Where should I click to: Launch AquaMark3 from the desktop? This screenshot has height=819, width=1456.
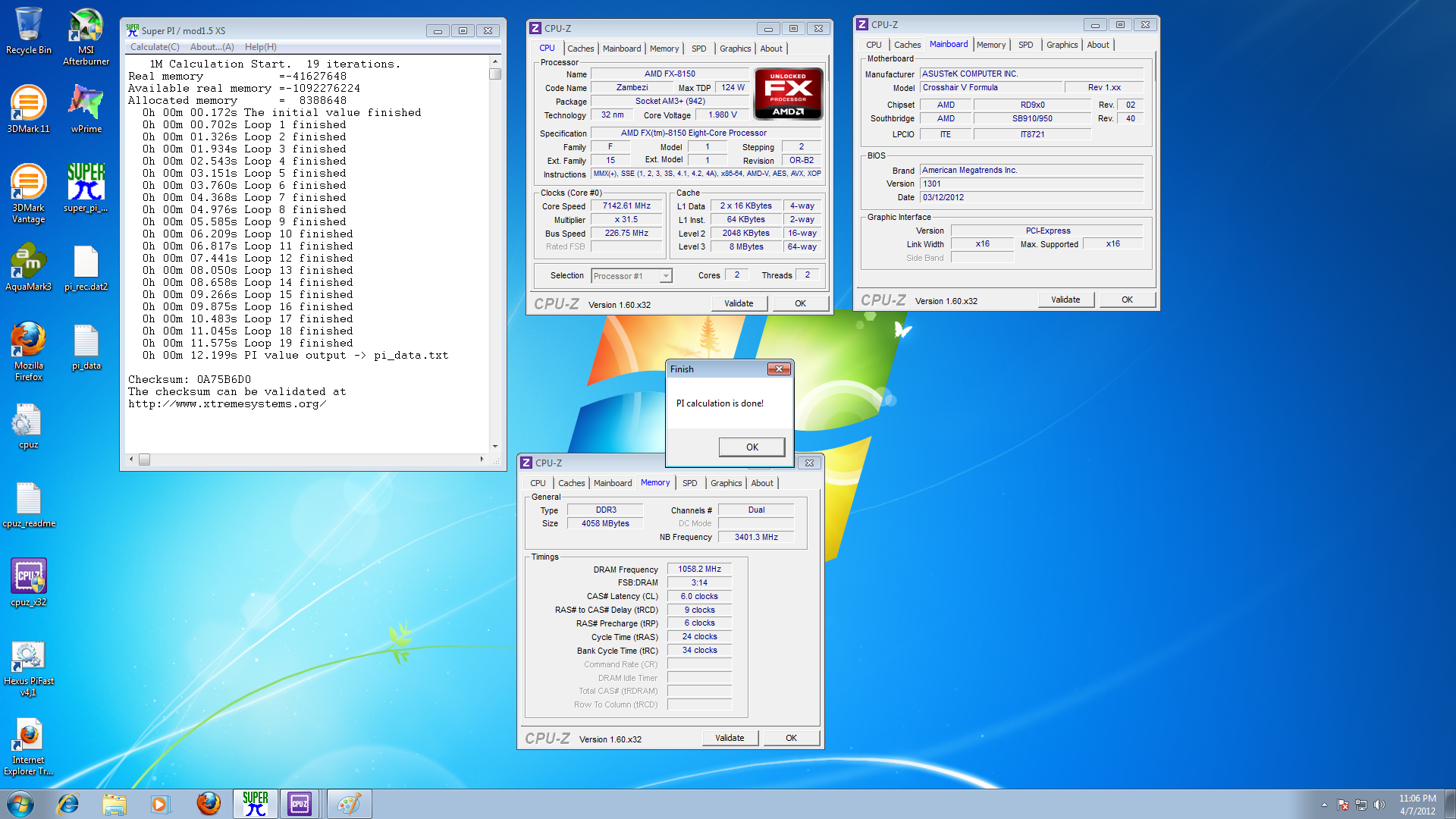pyautogui.click(x=29, y=267)
